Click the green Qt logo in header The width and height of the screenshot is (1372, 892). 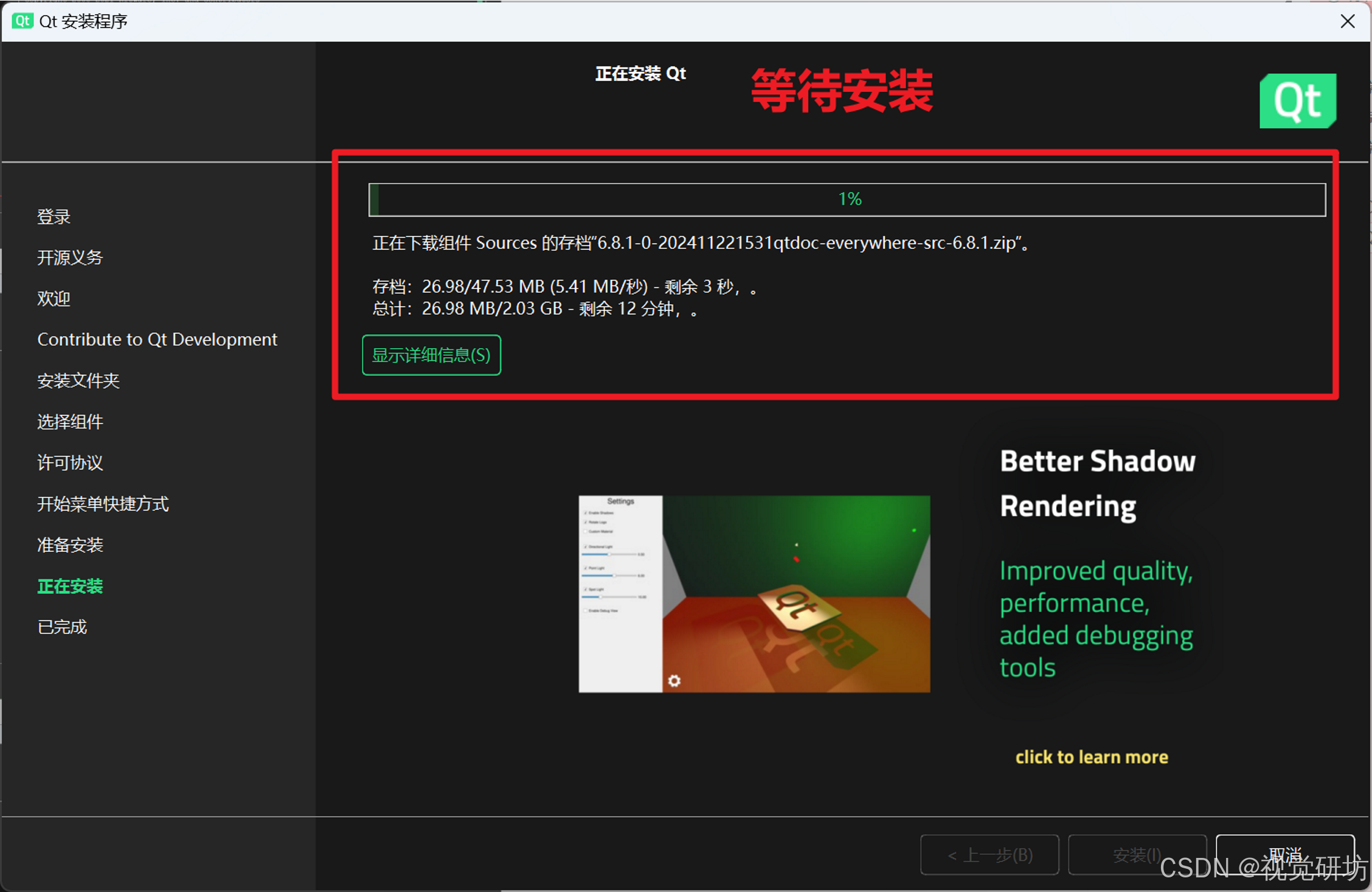[1297, 101]
